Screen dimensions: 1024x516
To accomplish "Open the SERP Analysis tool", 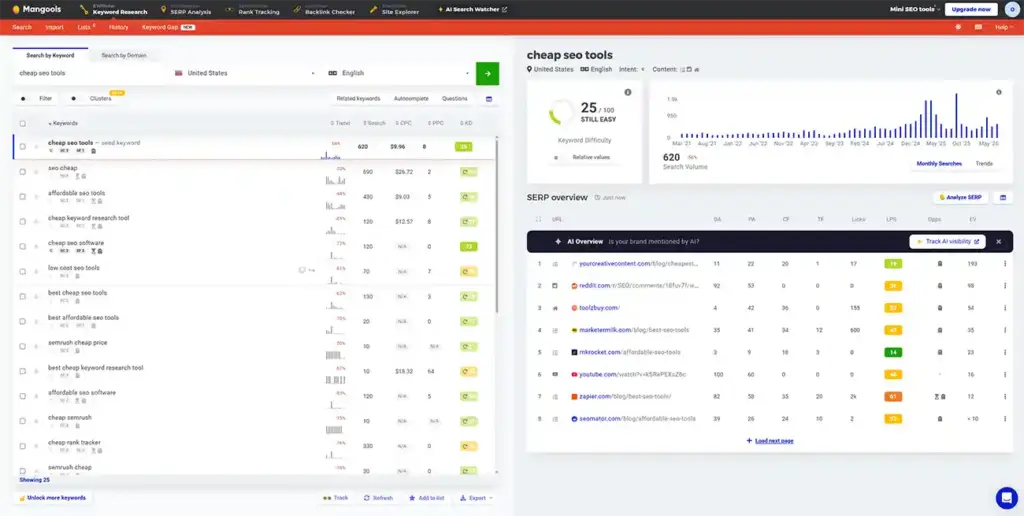I will point(185,10).
